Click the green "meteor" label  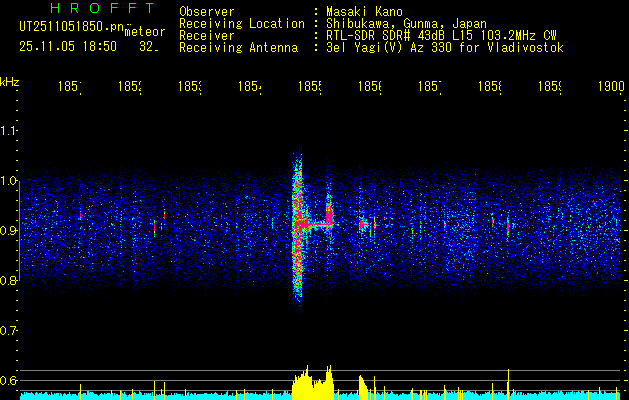click(x=145, y=32)
